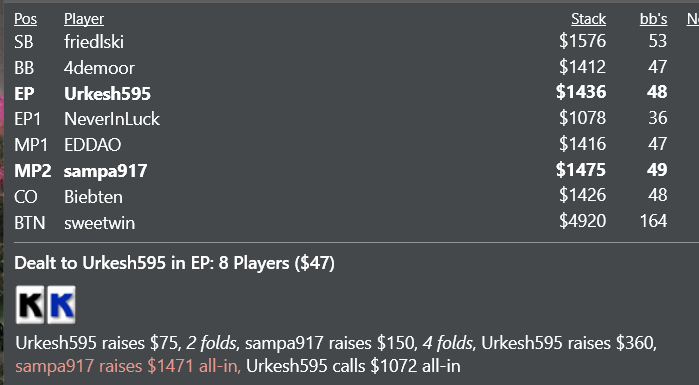Sort by the Pos column header
699x385 pixels.
25,19
